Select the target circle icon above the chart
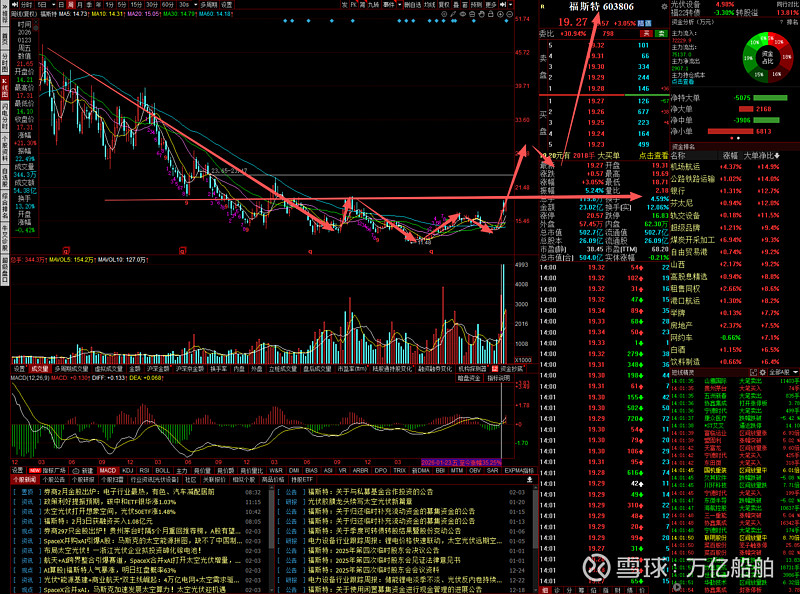The image size is (800, 594). point(444,14)
